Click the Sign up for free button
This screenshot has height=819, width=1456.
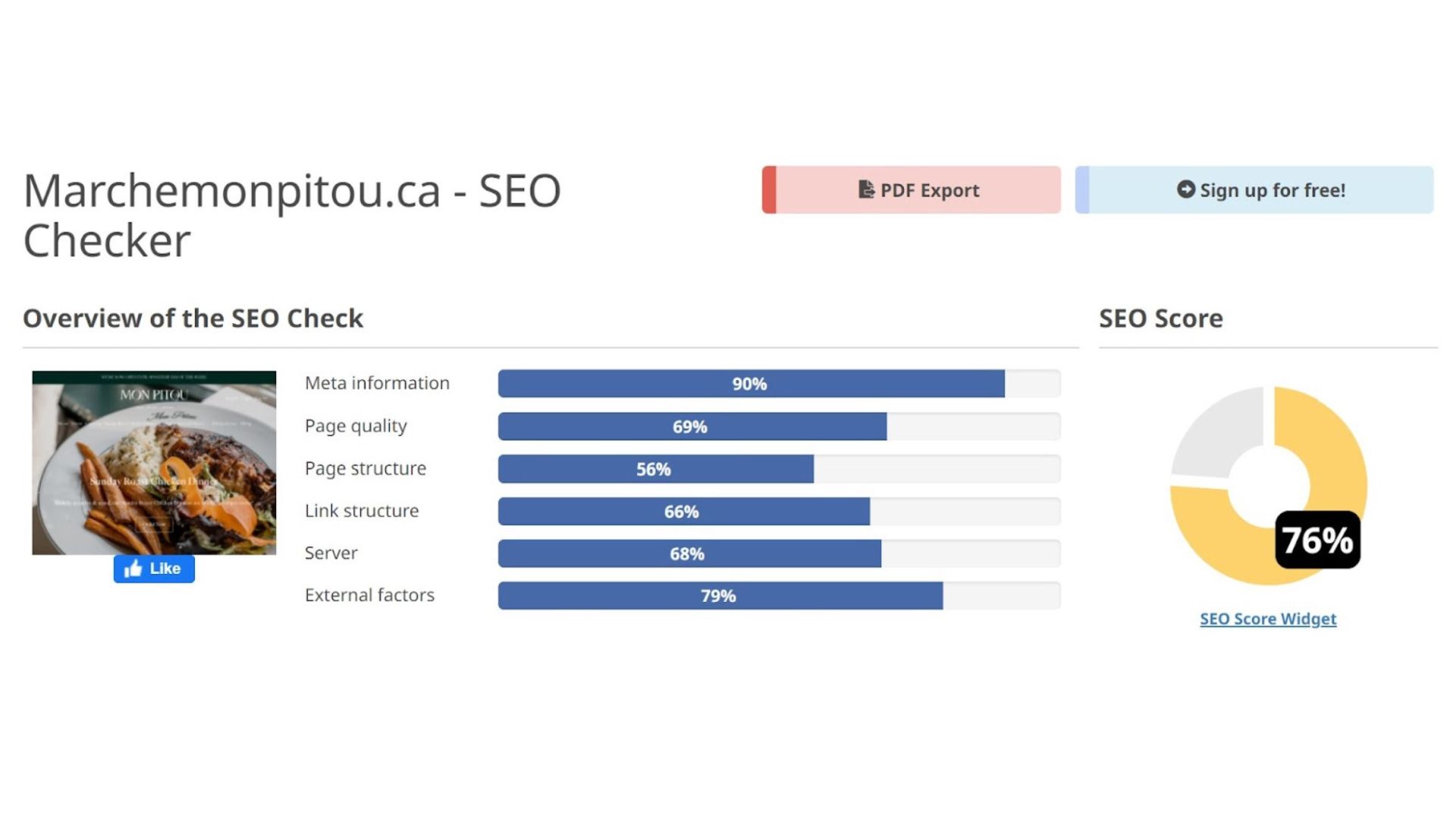pyautogui.click(x=1254, y=190)
